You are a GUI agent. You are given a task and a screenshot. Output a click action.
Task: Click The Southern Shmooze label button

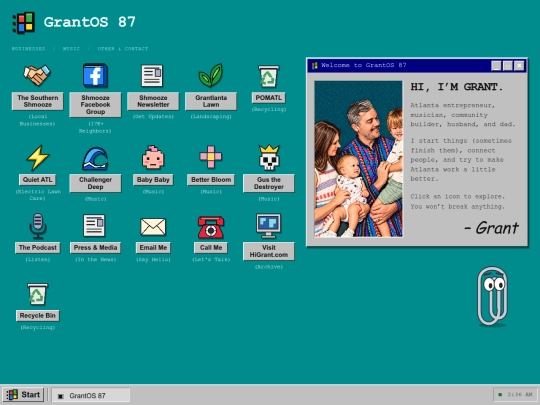pyautogui.click(x=38, y=101)
